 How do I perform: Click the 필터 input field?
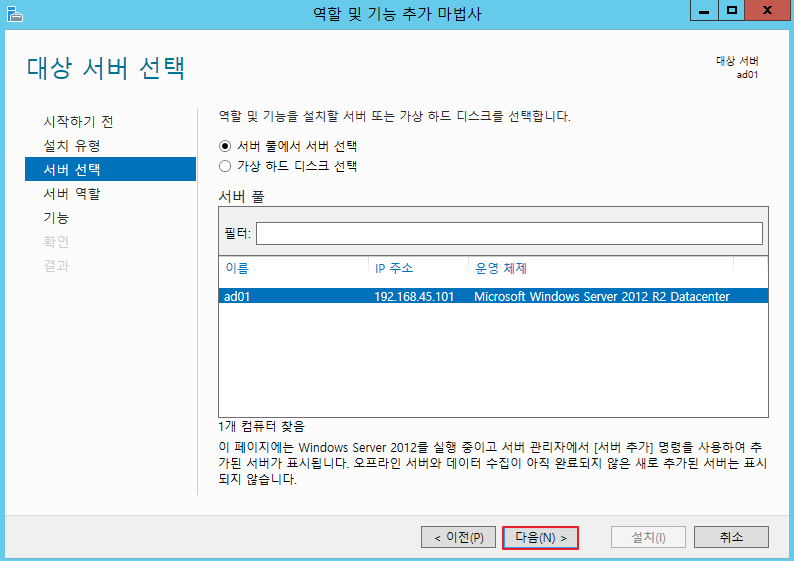tap(509, 233)
